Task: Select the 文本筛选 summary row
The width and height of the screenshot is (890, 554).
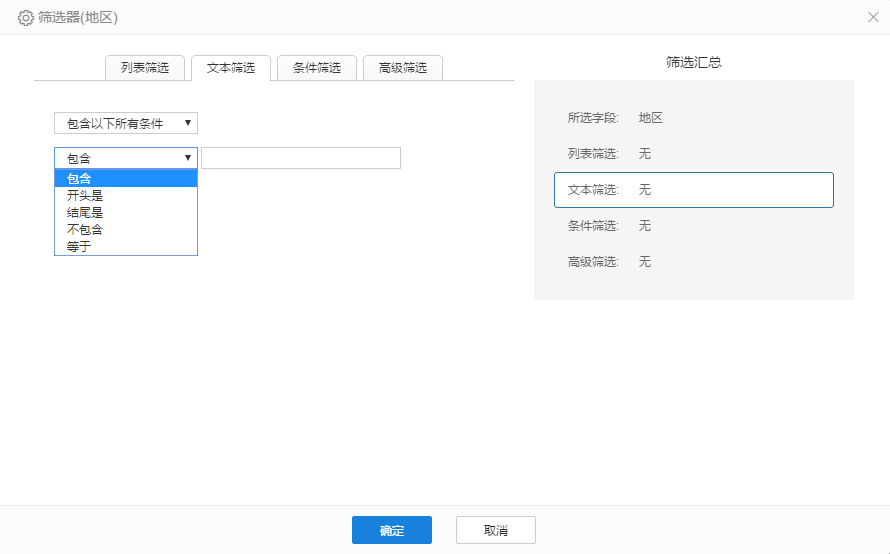Action: (694, 190)
